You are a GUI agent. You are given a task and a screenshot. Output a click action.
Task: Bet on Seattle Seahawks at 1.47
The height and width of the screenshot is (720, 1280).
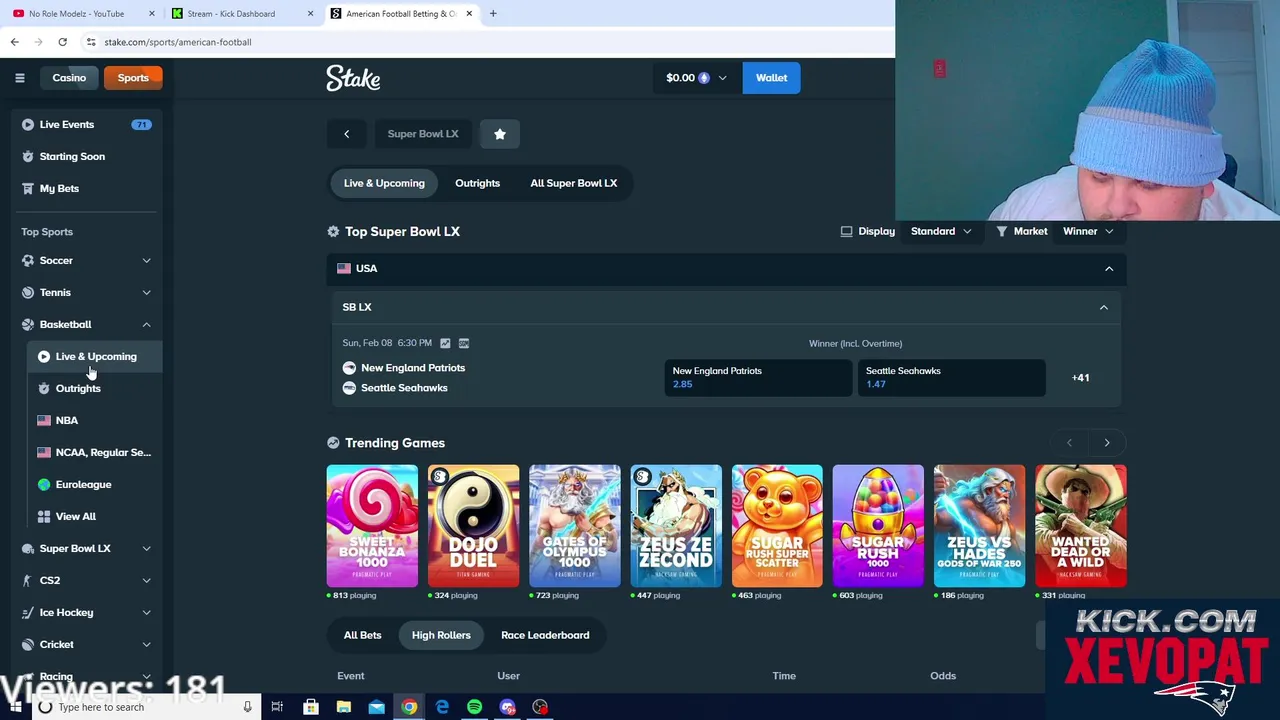(x=951, y=378)
